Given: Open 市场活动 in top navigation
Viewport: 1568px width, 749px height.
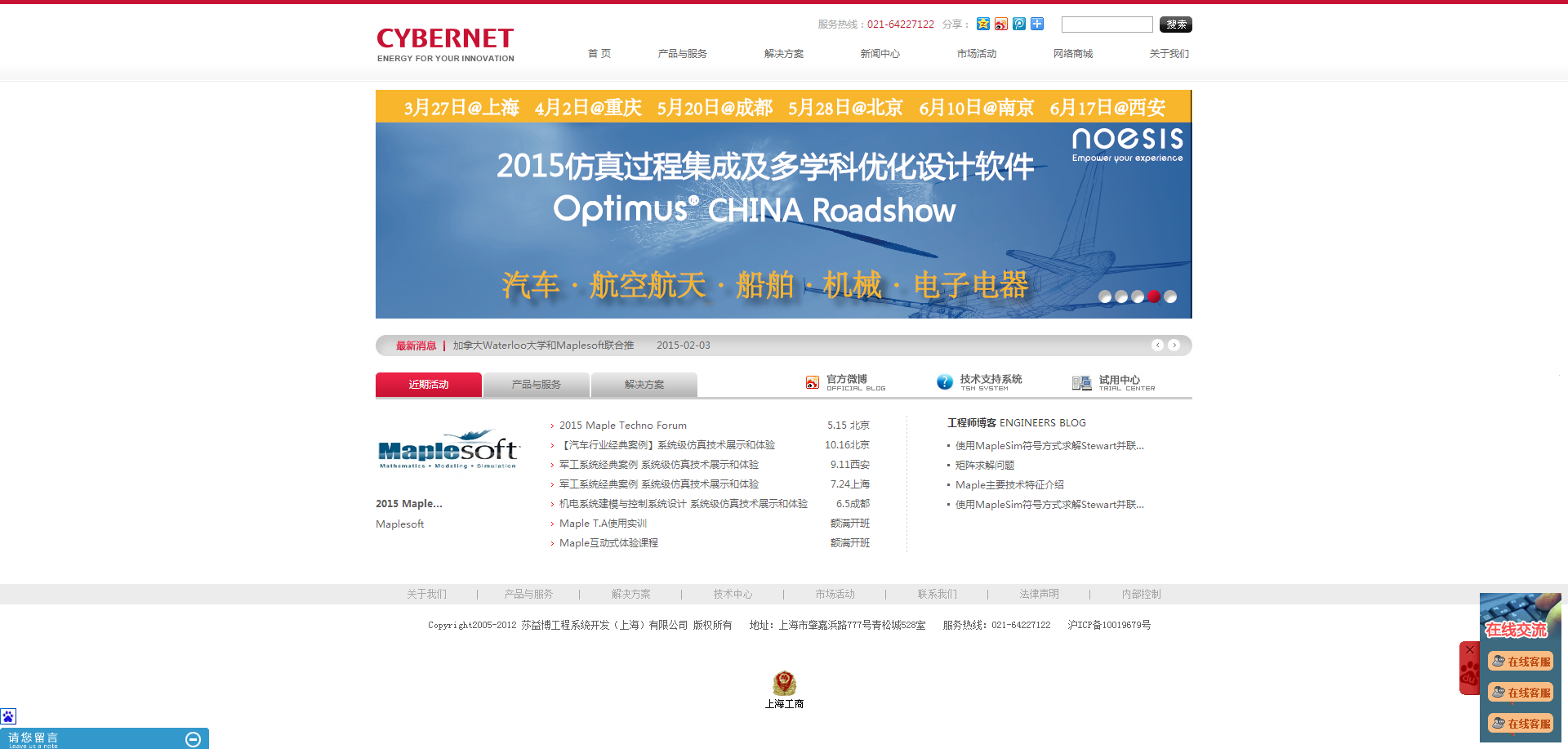Looking at the screenshot, I should [x=977, y=54].
